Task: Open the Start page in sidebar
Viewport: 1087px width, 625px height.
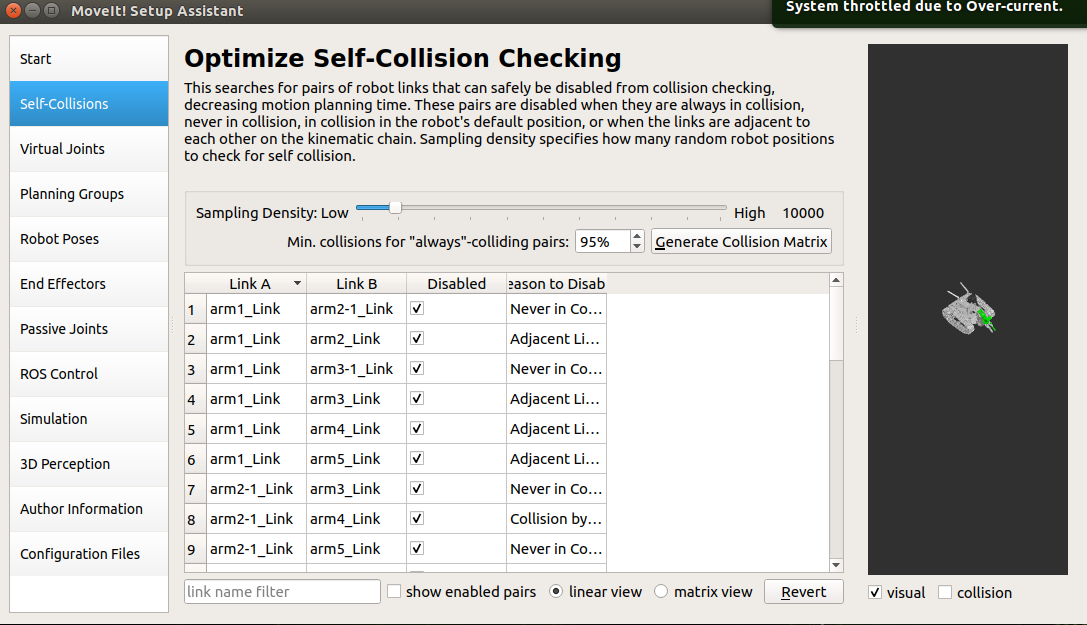Action: (89, 59)
